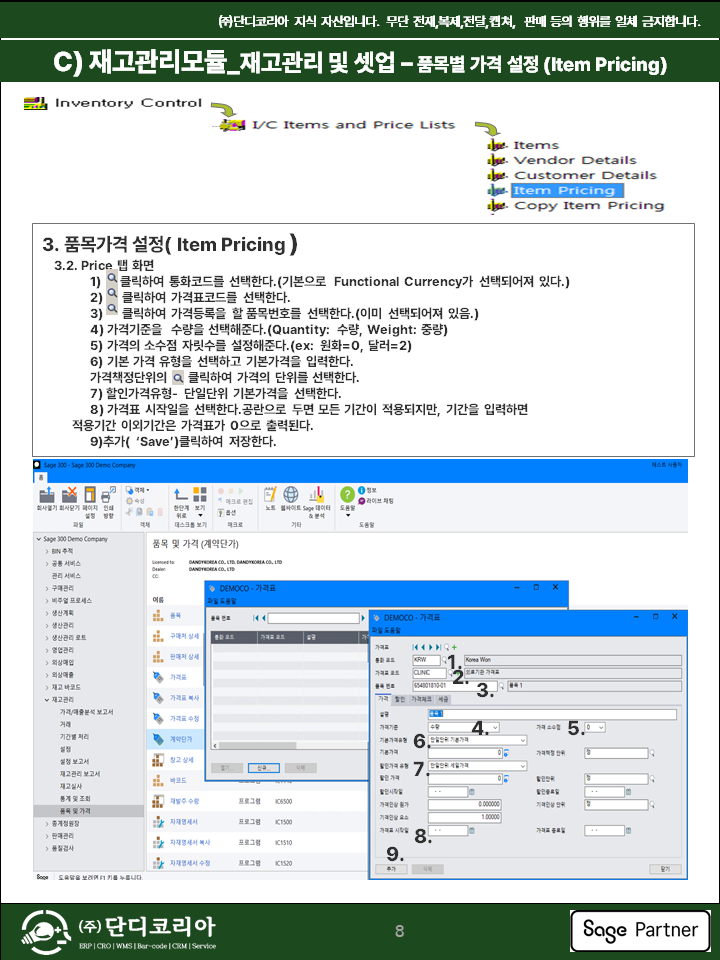Select 가격/매출분석 보고서 under 재고관리
The width and height of the screenshot is (720, 960).
(x=86, y=712)
